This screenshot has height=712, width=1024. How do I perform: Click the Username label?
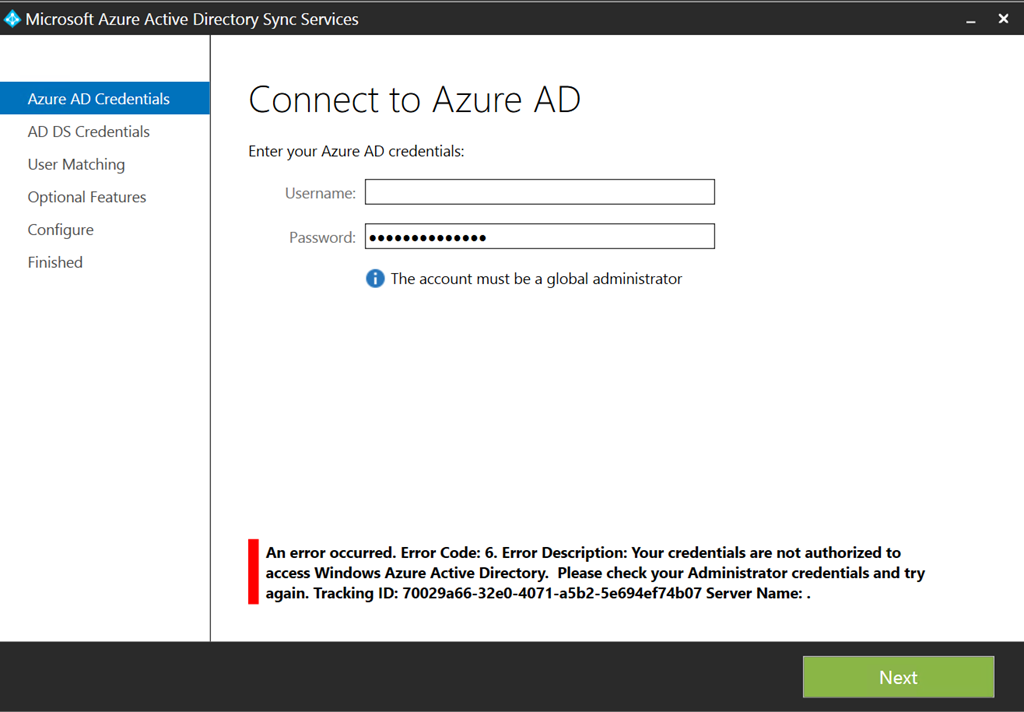pos(320,193)
